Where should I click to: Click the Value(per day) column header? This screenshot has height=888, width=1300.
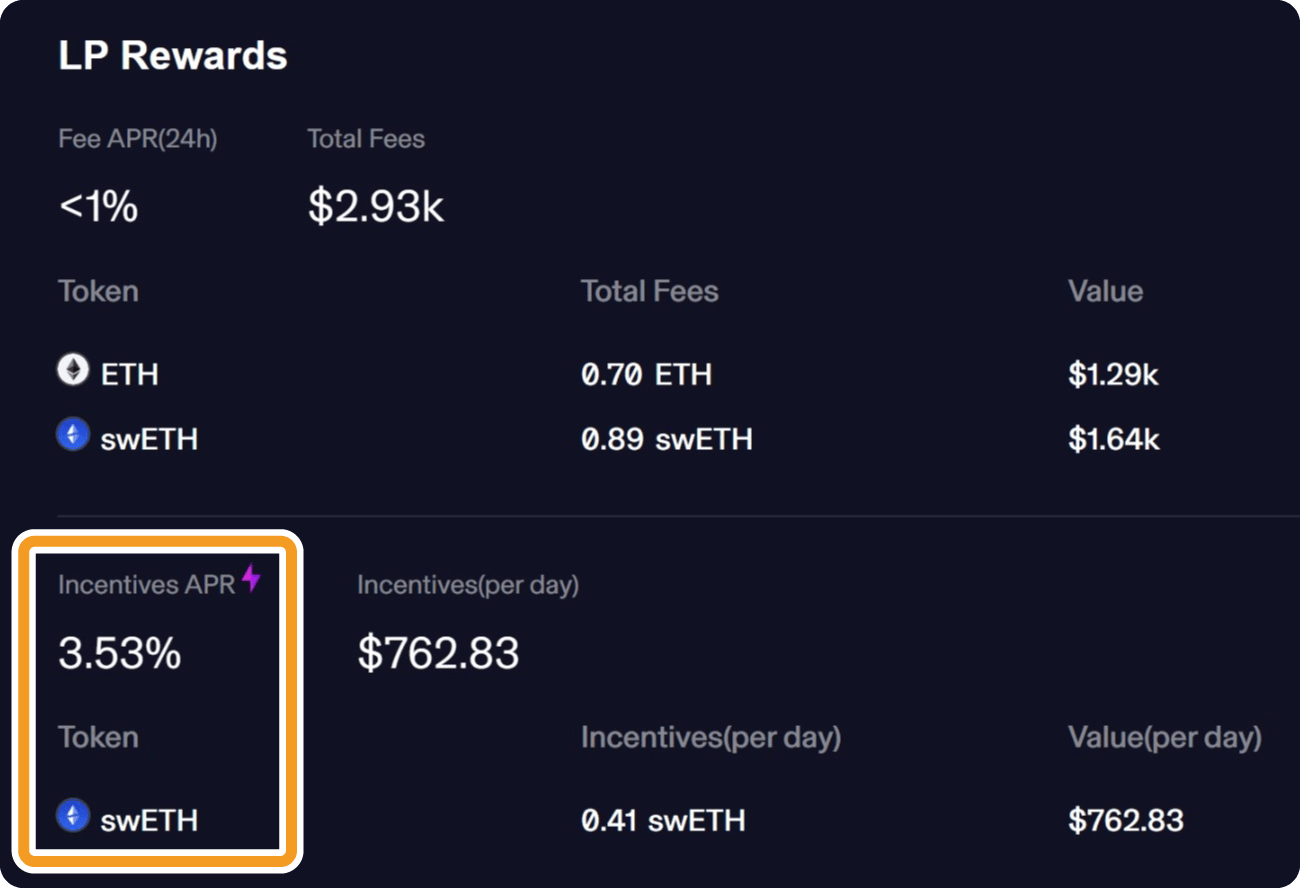coord(1165,739)
